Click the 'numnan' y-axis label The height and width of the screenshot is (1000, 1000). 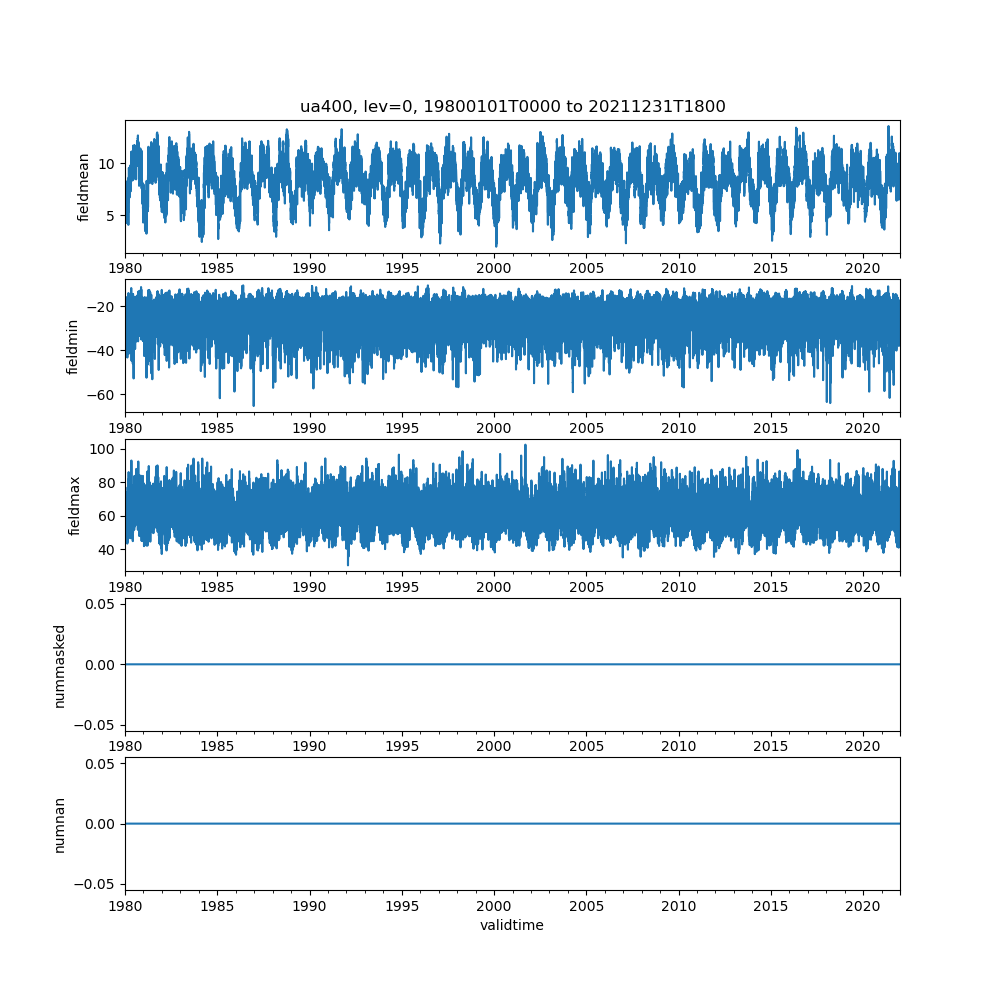click(x=59, y=824)
